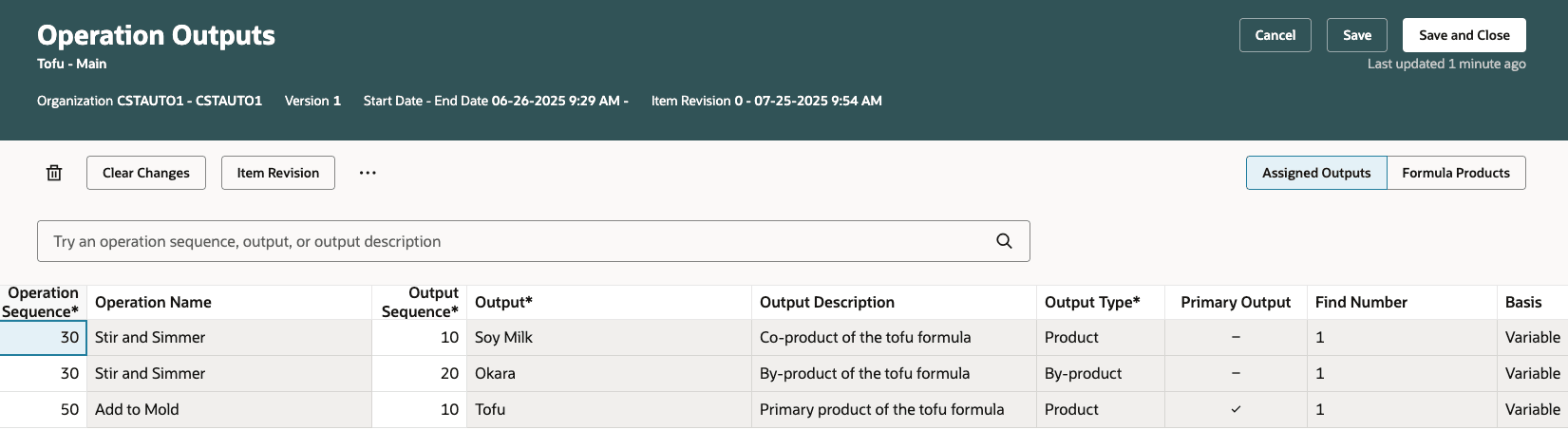Click Clear Changes button
1568x430 pixels.
click(146, 173)
